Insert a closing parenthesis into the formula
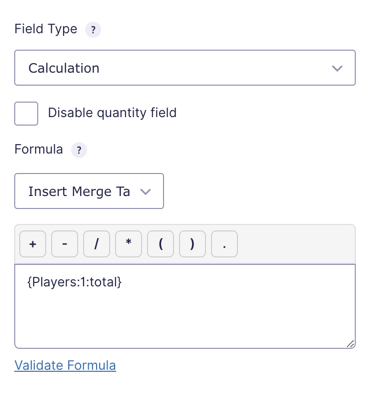This screenshot has width=370, height=397. tap(192, 244)
